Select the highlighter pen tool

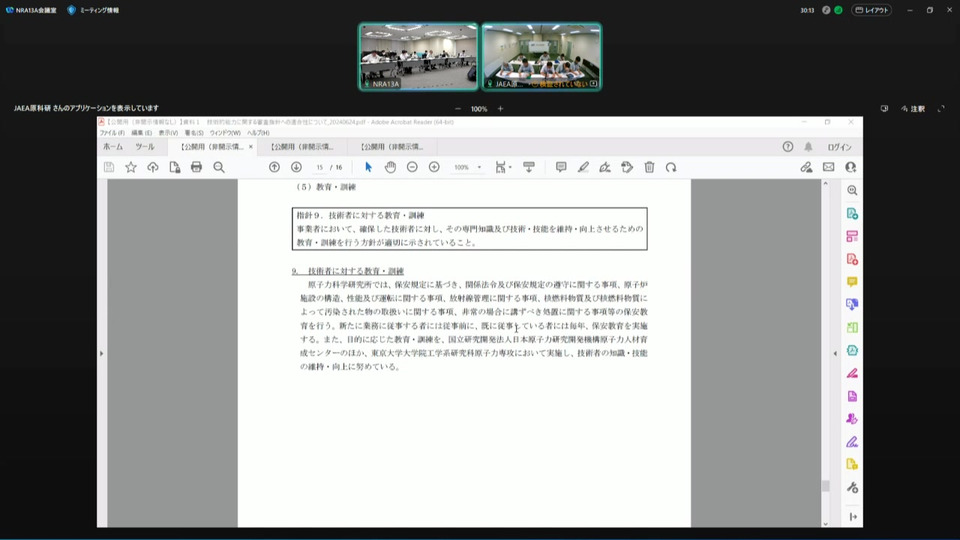point(583,167)
